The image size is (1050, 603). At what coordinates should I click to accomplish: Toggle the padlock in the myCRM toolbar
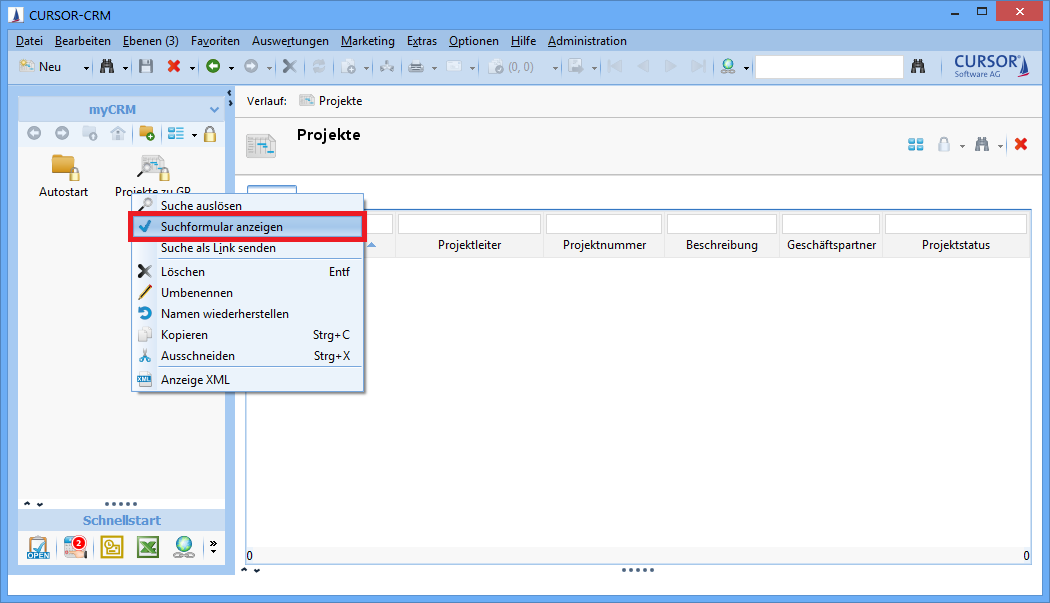(x=210, y=134)
